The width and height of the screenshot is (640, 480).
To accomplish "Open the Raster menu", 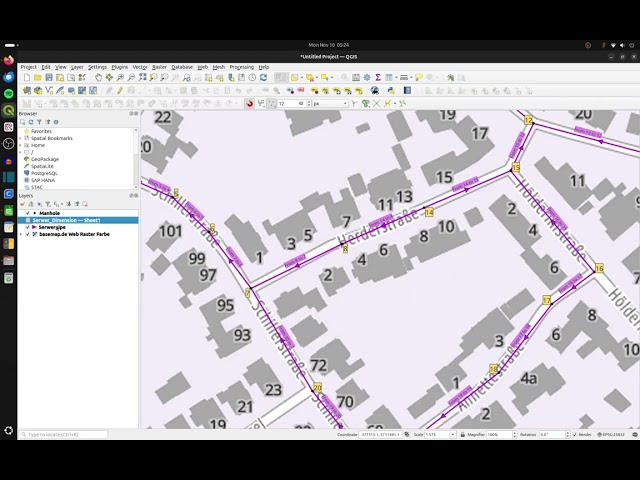I will 159,67.
